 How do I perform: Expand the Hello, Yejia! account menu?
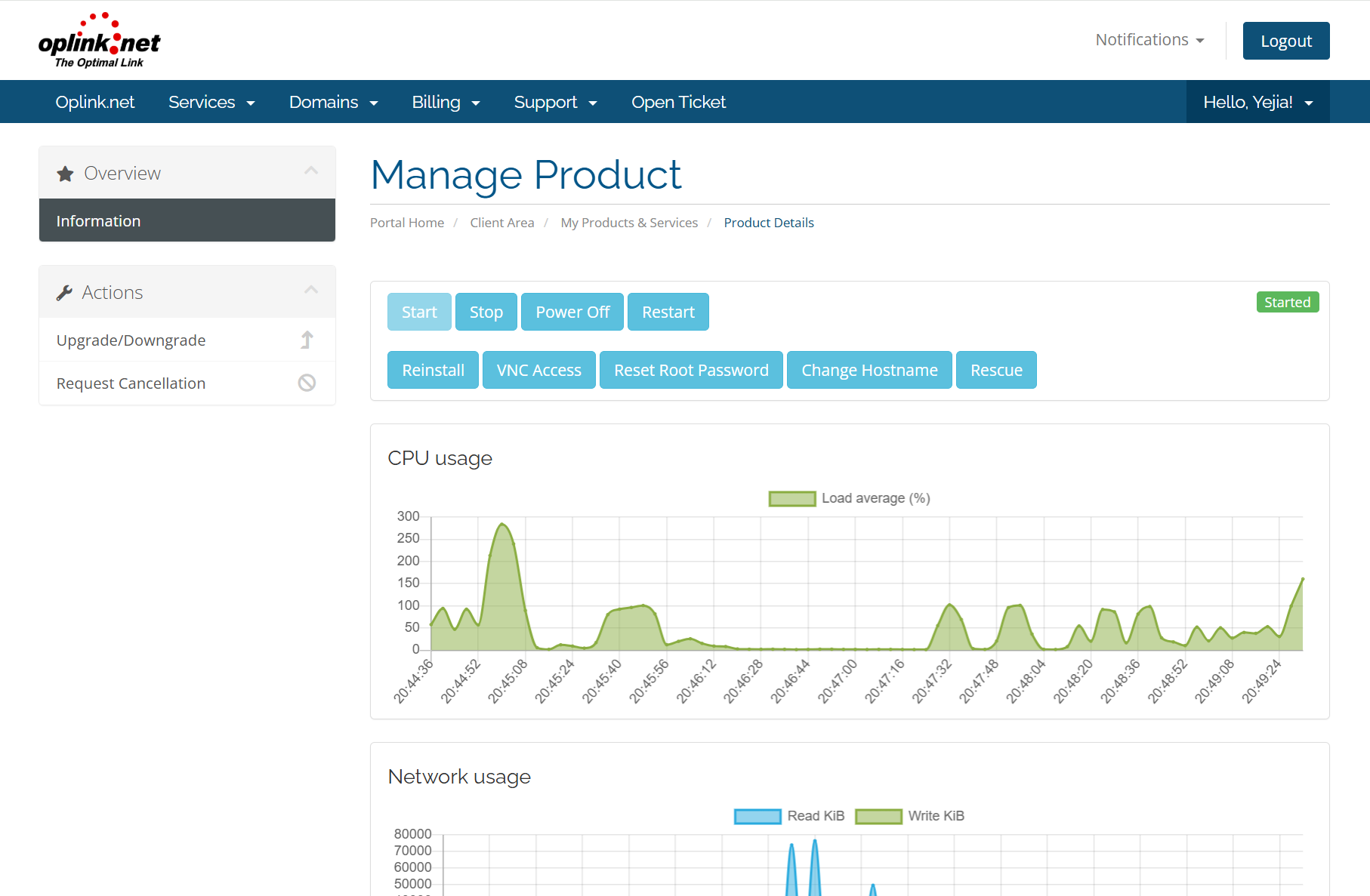(x=1258, y=102)
